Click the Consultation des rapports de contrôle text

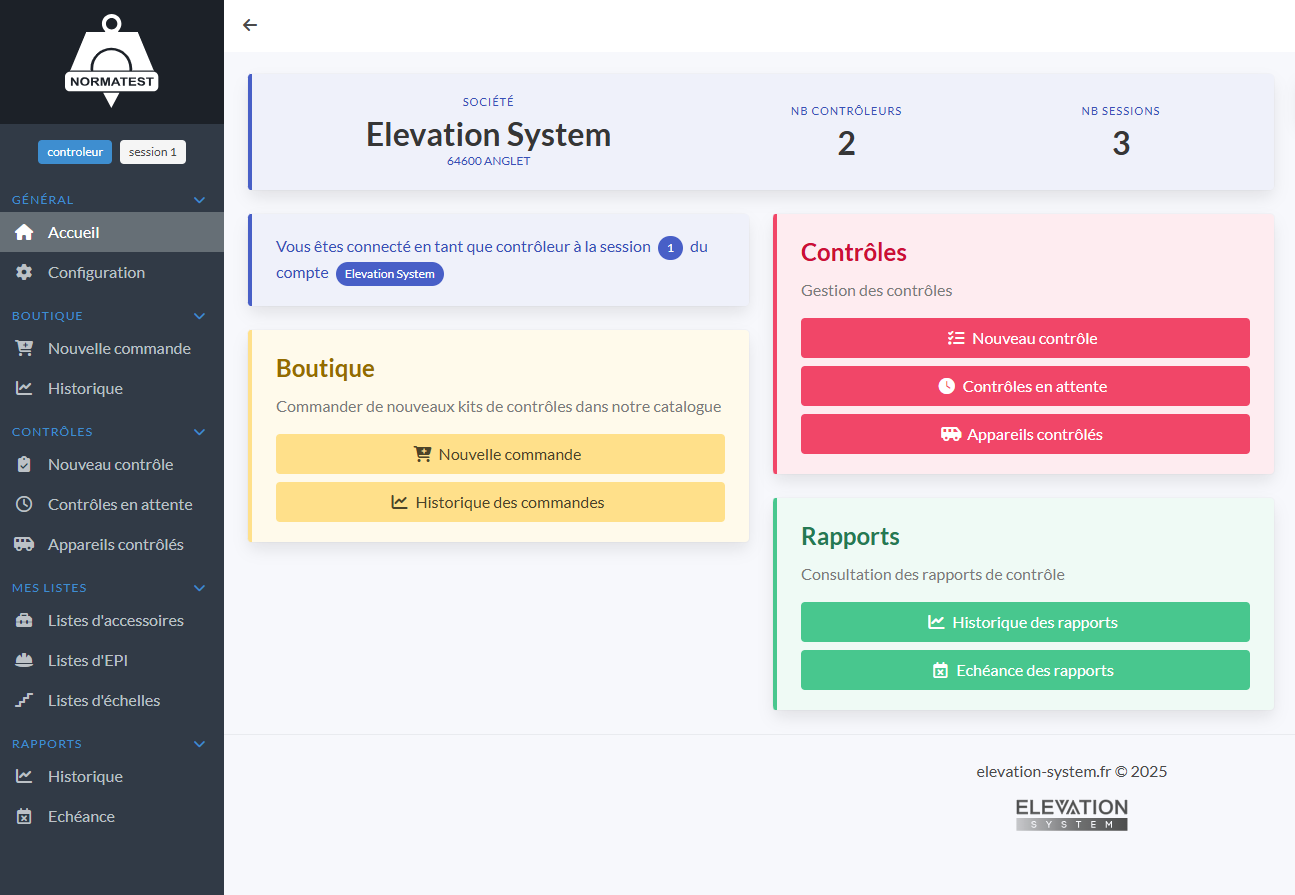[x=933, y=575]
